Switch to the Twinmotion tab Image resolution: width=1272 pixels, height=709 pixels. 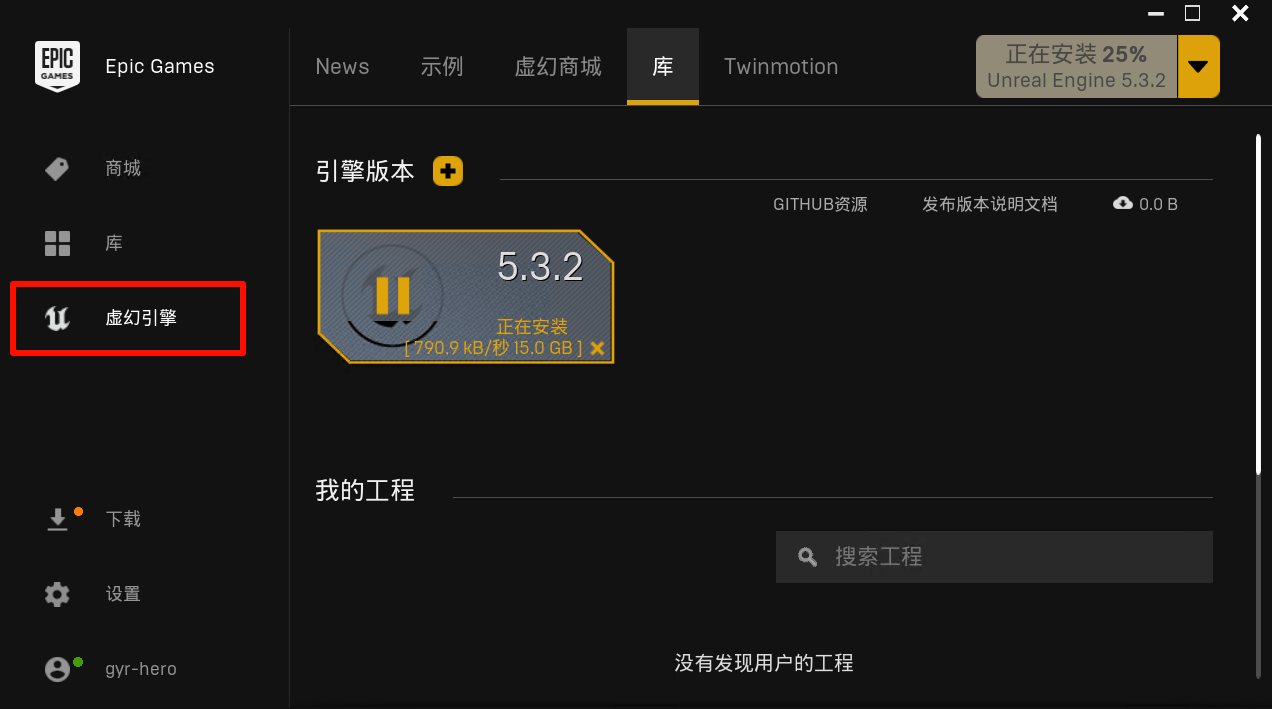pos(780,66)
